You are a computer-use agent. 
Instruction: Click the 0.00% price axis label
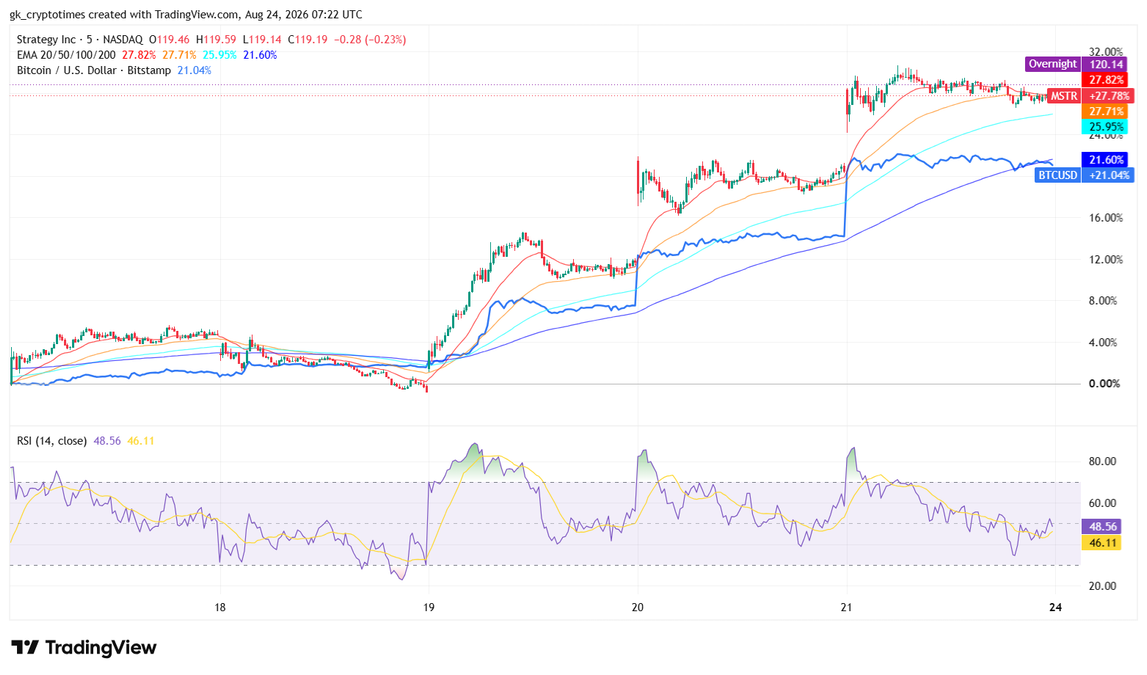coord(1104,383)
